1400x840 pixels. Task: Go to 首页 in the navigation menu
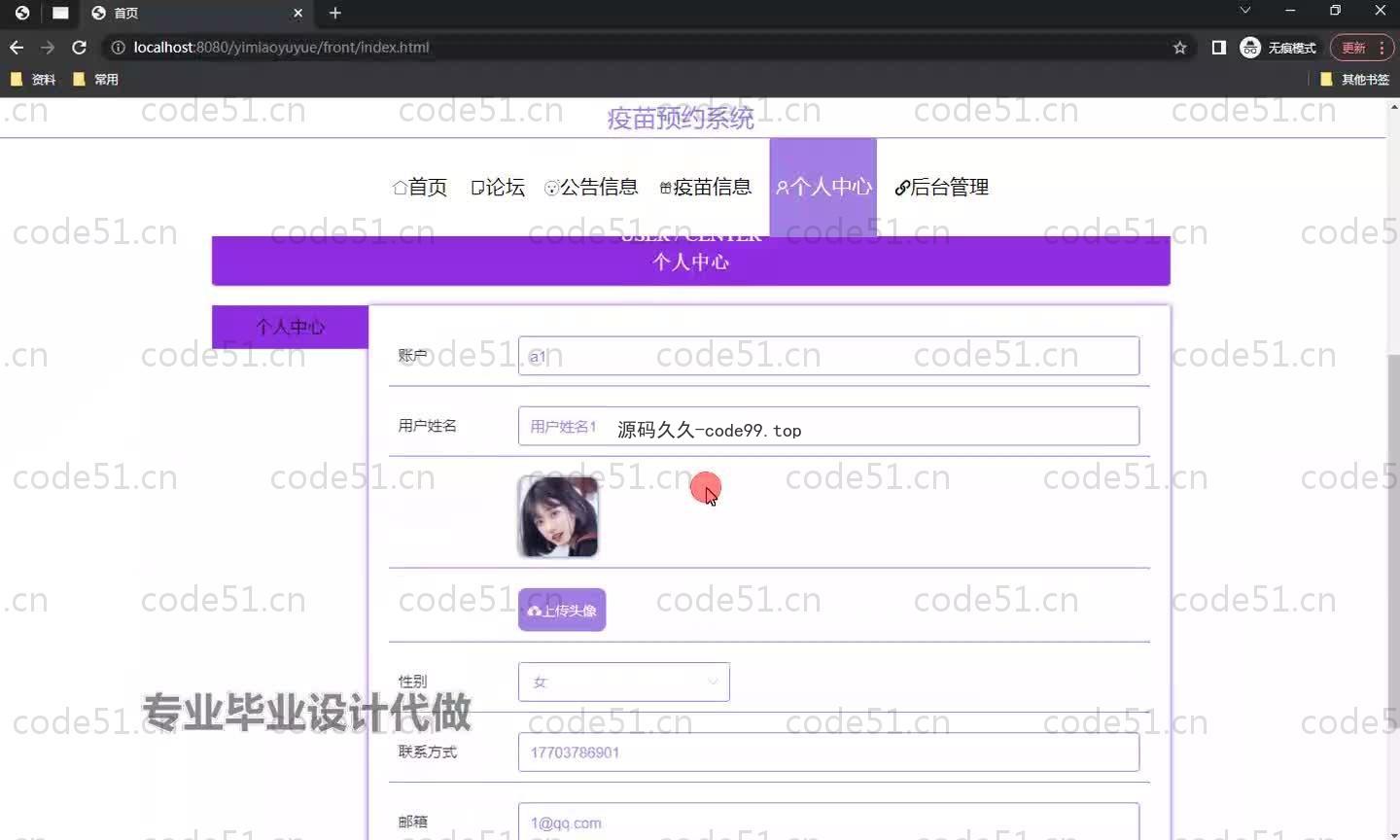(x=420, y=187)
